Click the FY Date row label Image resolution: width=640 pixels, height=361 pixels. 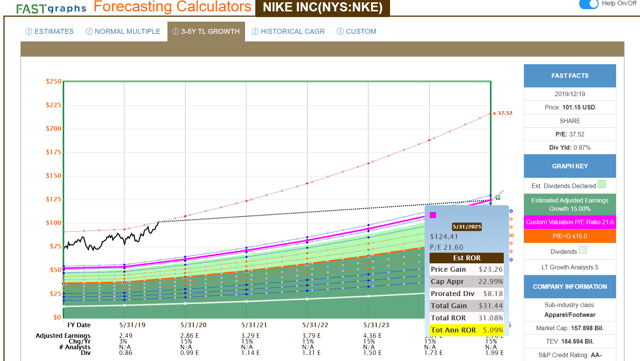click(79, 325)
